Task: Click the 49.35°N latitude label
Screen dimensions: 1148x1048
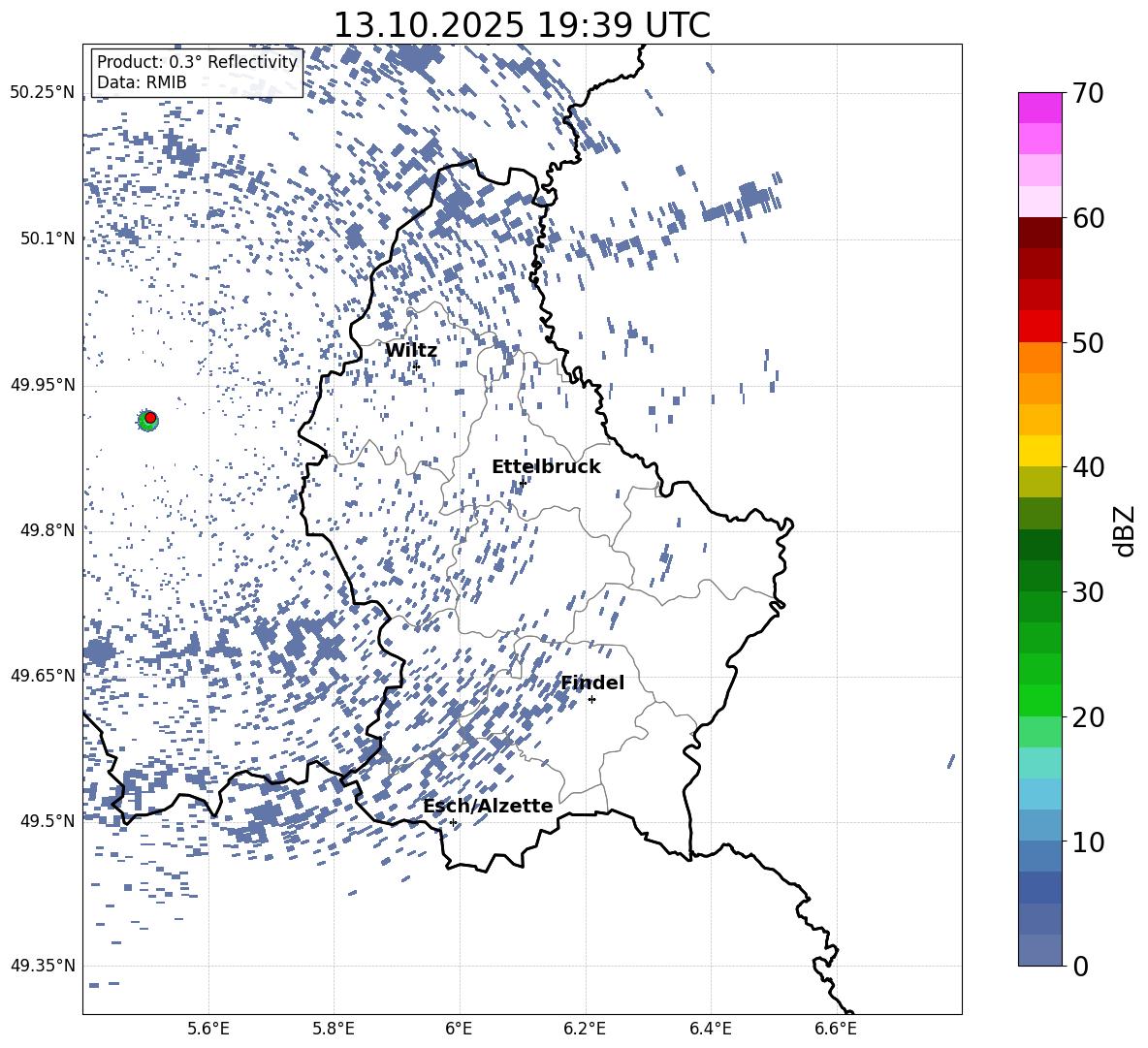Action: pos(43,966)
